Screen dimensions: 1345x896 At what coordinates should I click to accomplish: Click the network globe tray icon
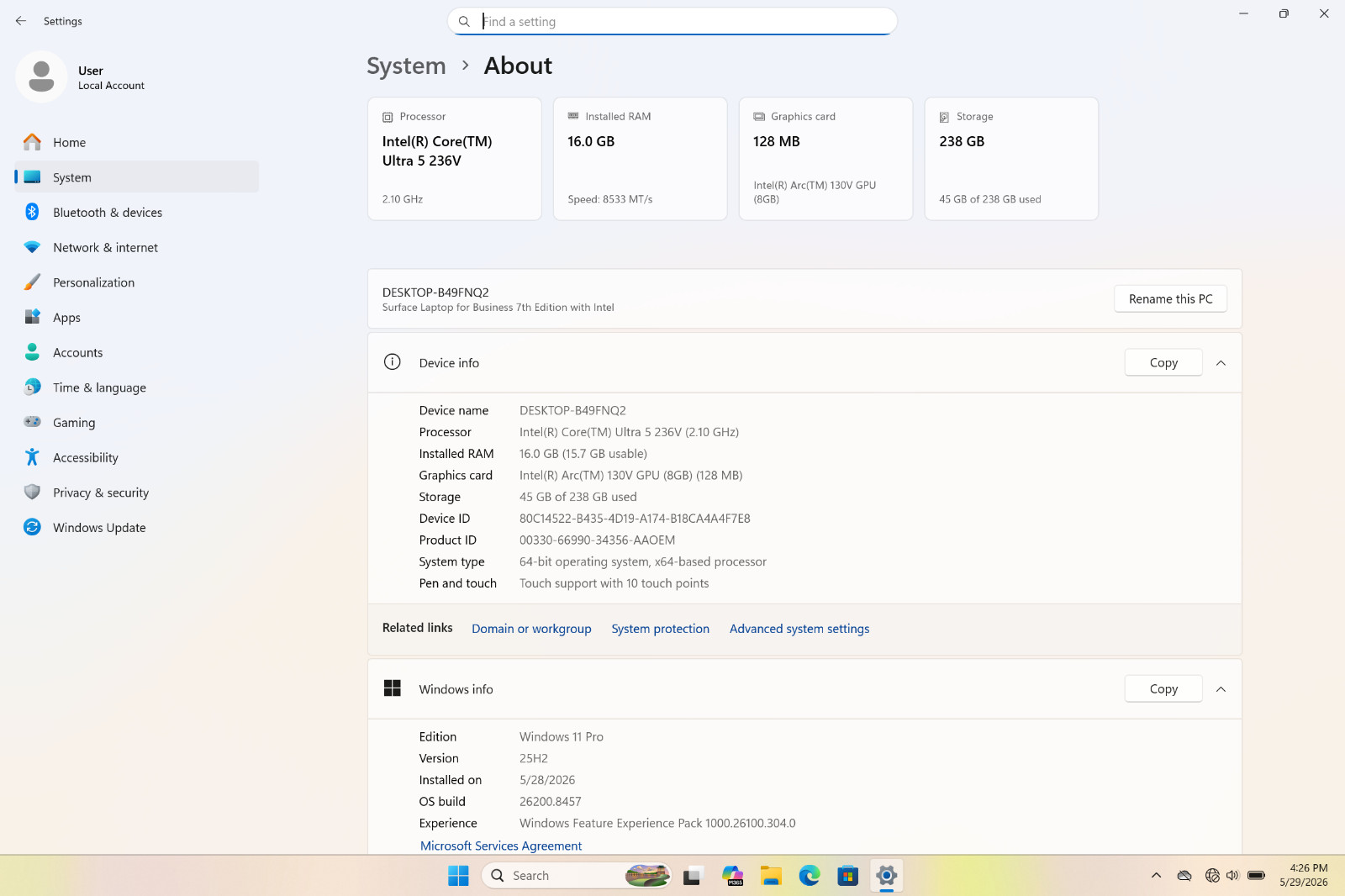click(1212, 876)
